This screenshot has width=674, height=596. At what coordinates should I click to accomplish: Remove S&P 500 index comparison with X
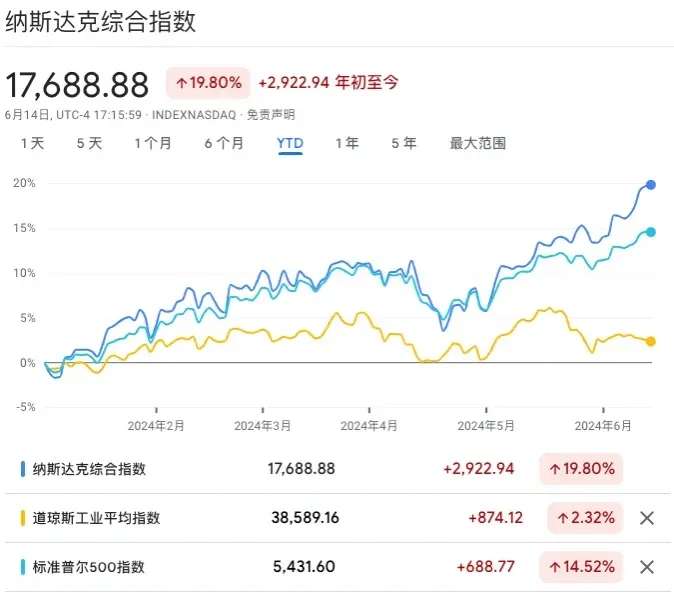(647, 567)
